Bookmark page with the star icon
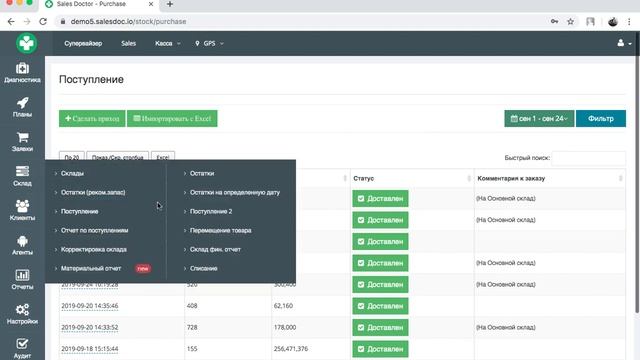 click(x=570, y=22)
